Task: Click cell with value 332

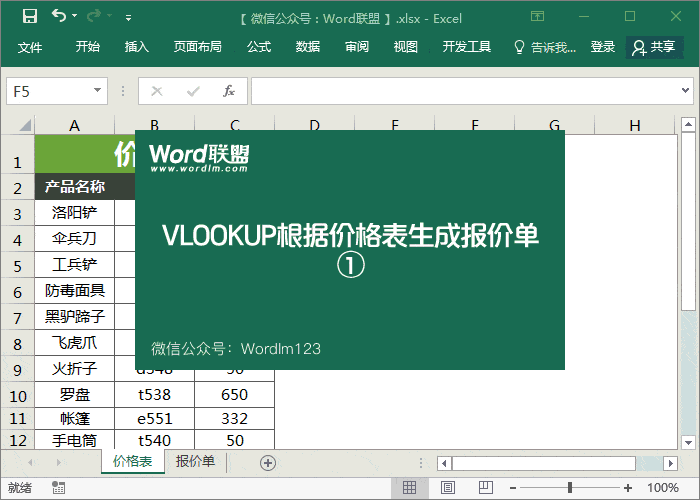Action: tap(234, 418)
